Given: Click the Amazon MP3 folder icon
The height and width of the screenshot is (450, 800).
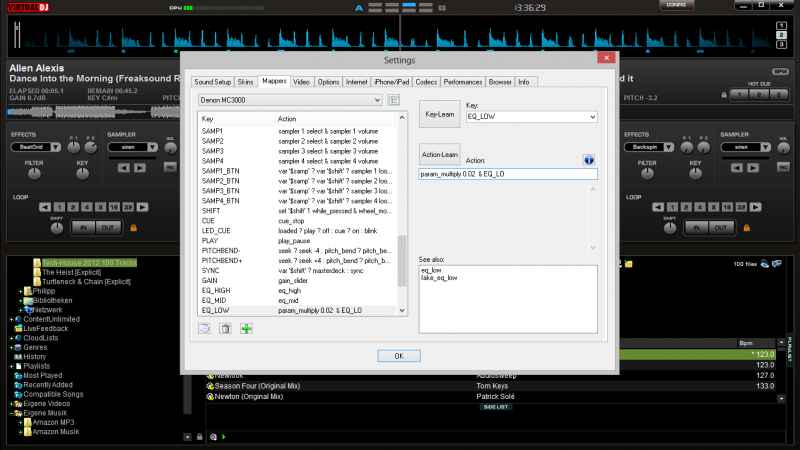Looking at the screenshot, I should 34,420.
